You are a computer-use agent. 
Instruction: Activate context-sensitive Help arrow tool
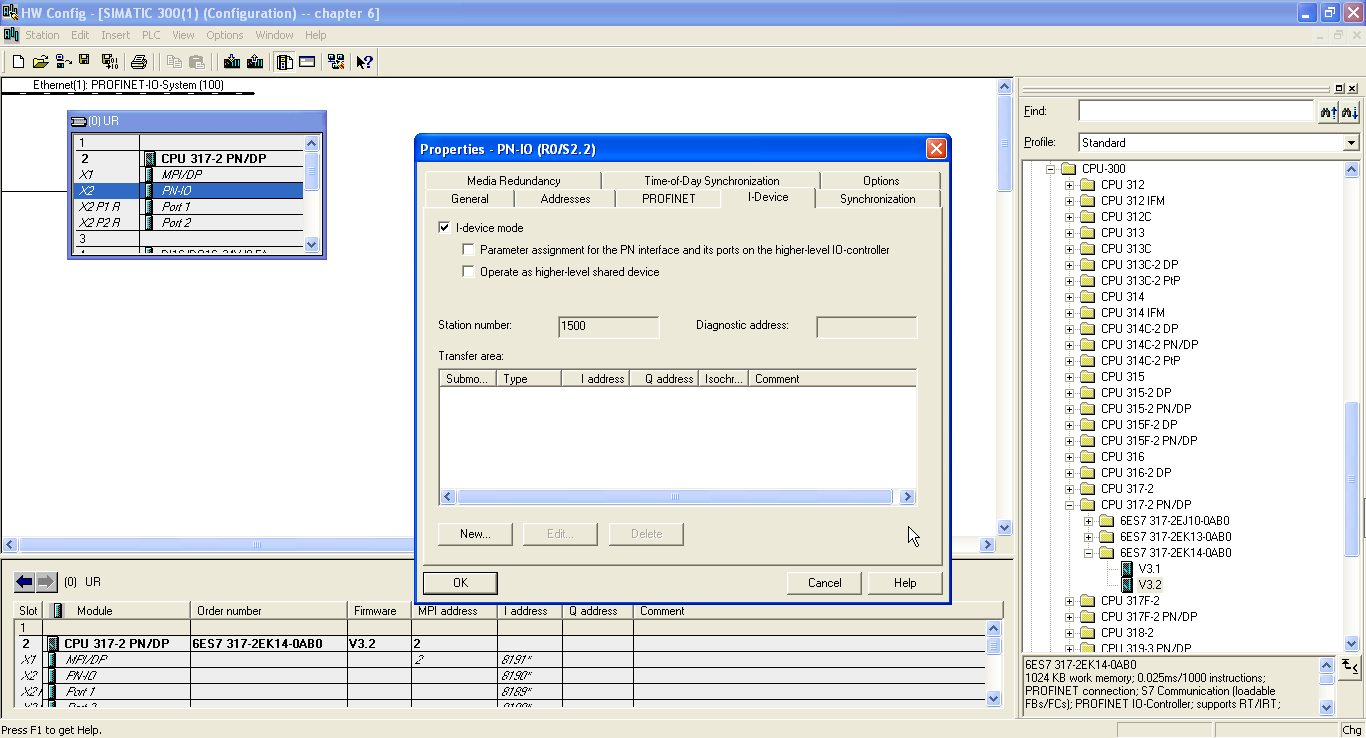tap(362, 61)
